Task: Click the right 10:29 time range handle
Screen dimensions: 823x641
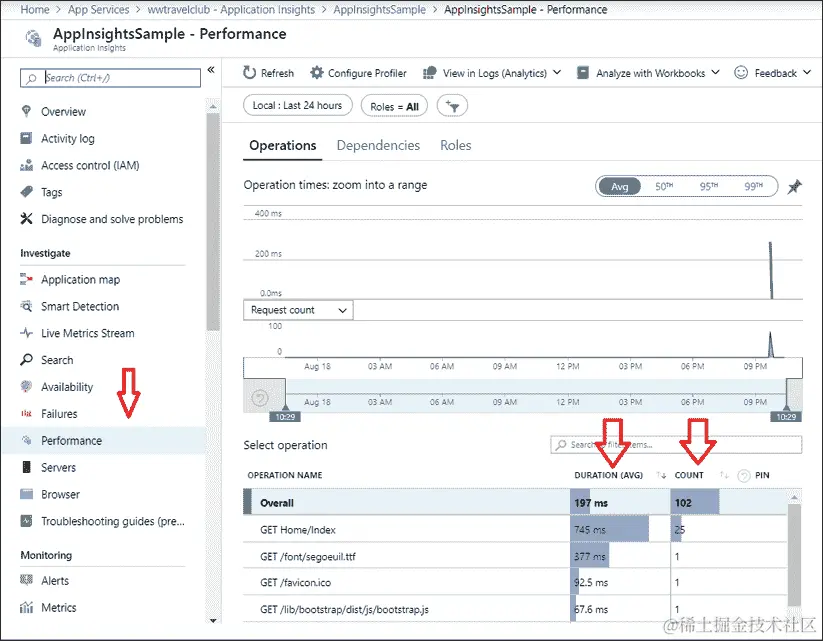Action: (786, 416)
